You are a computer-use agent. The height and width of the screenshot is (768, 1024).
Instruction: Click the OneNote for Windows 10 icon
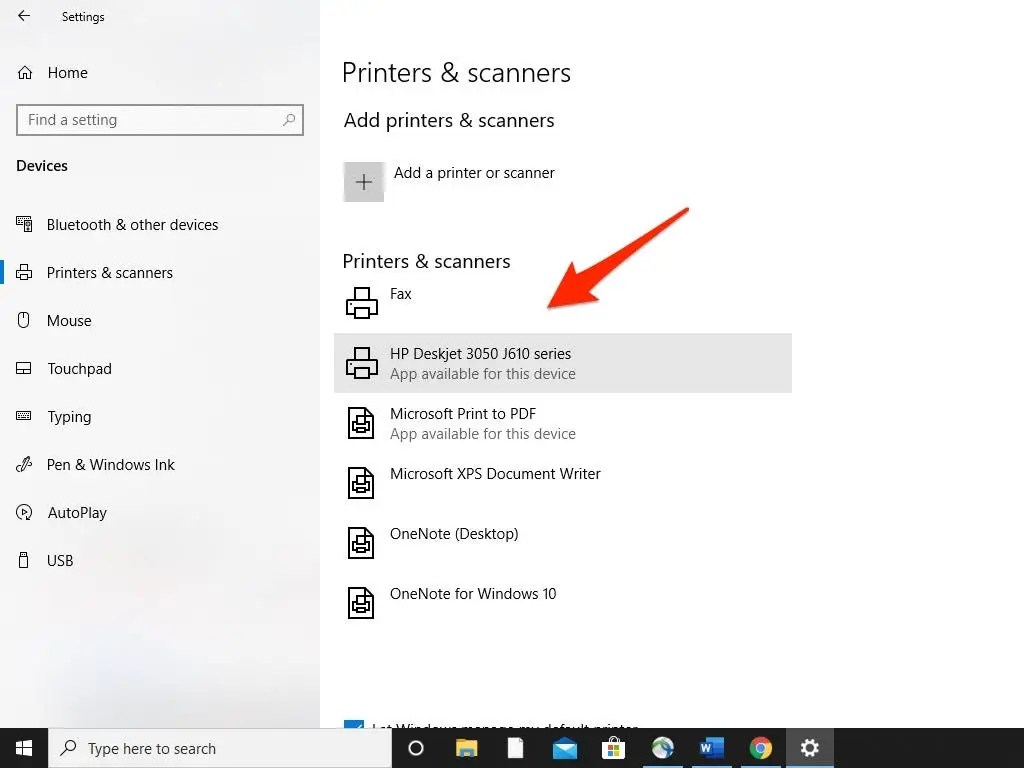[x=360, y=603]
